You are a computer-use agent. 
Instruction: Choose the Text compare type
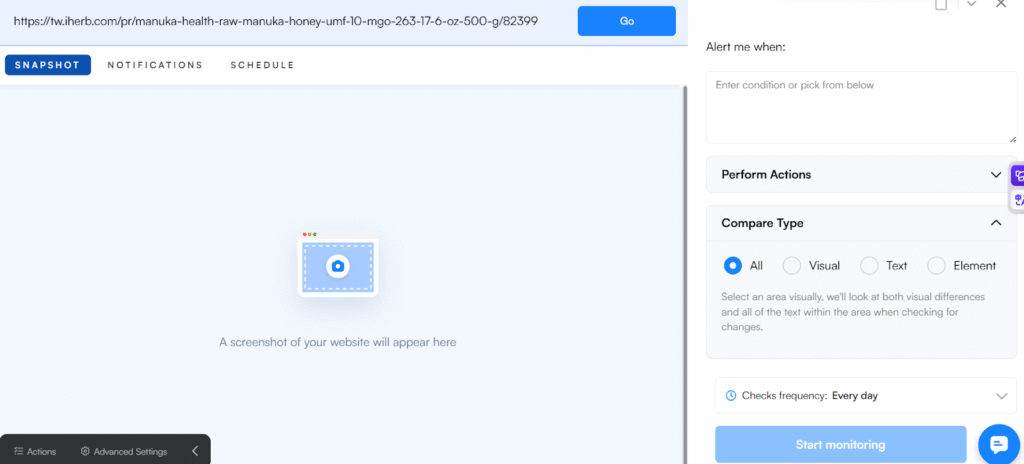coord(869,266)
